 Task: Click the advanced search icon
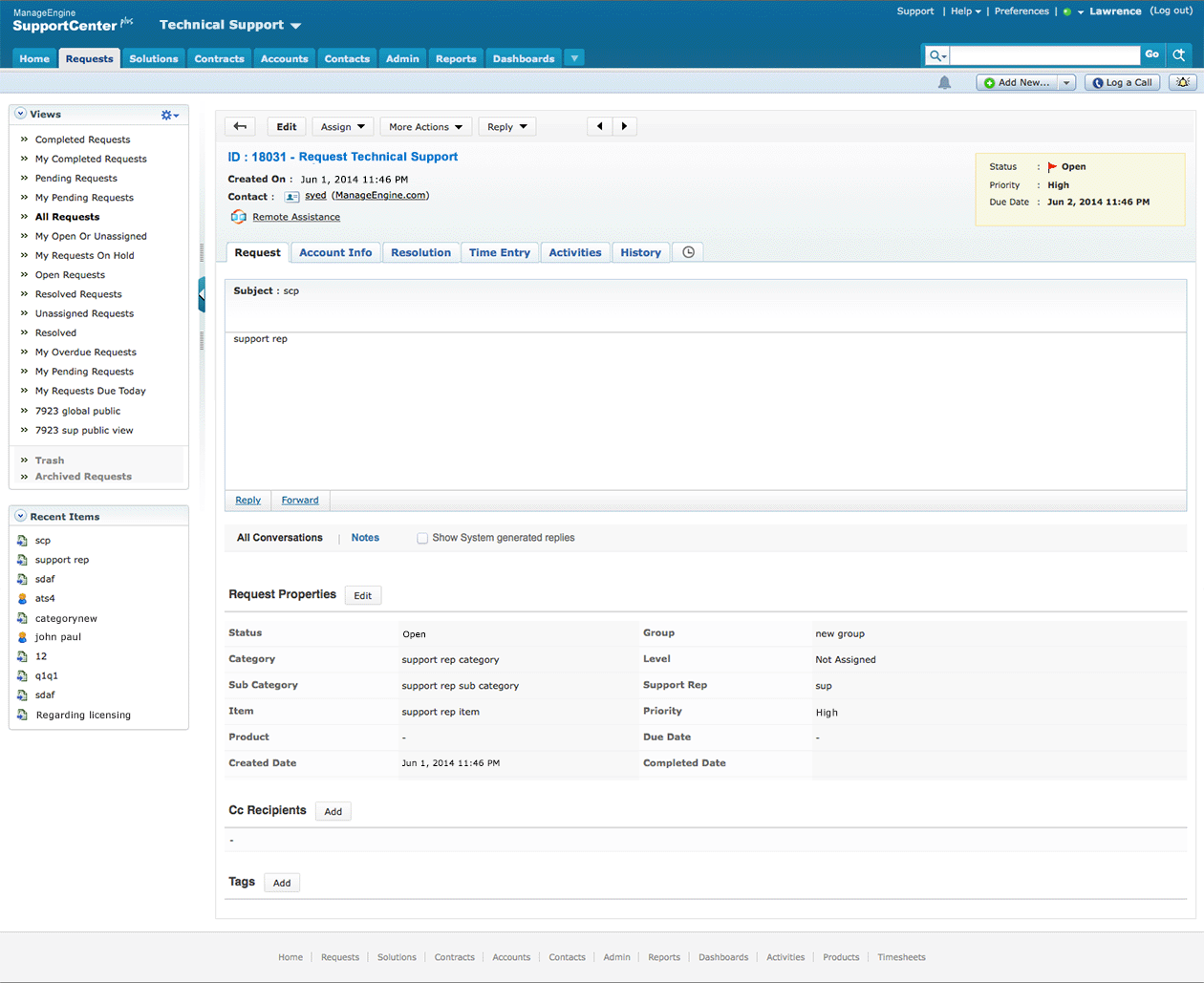(x=1179, y=55)
